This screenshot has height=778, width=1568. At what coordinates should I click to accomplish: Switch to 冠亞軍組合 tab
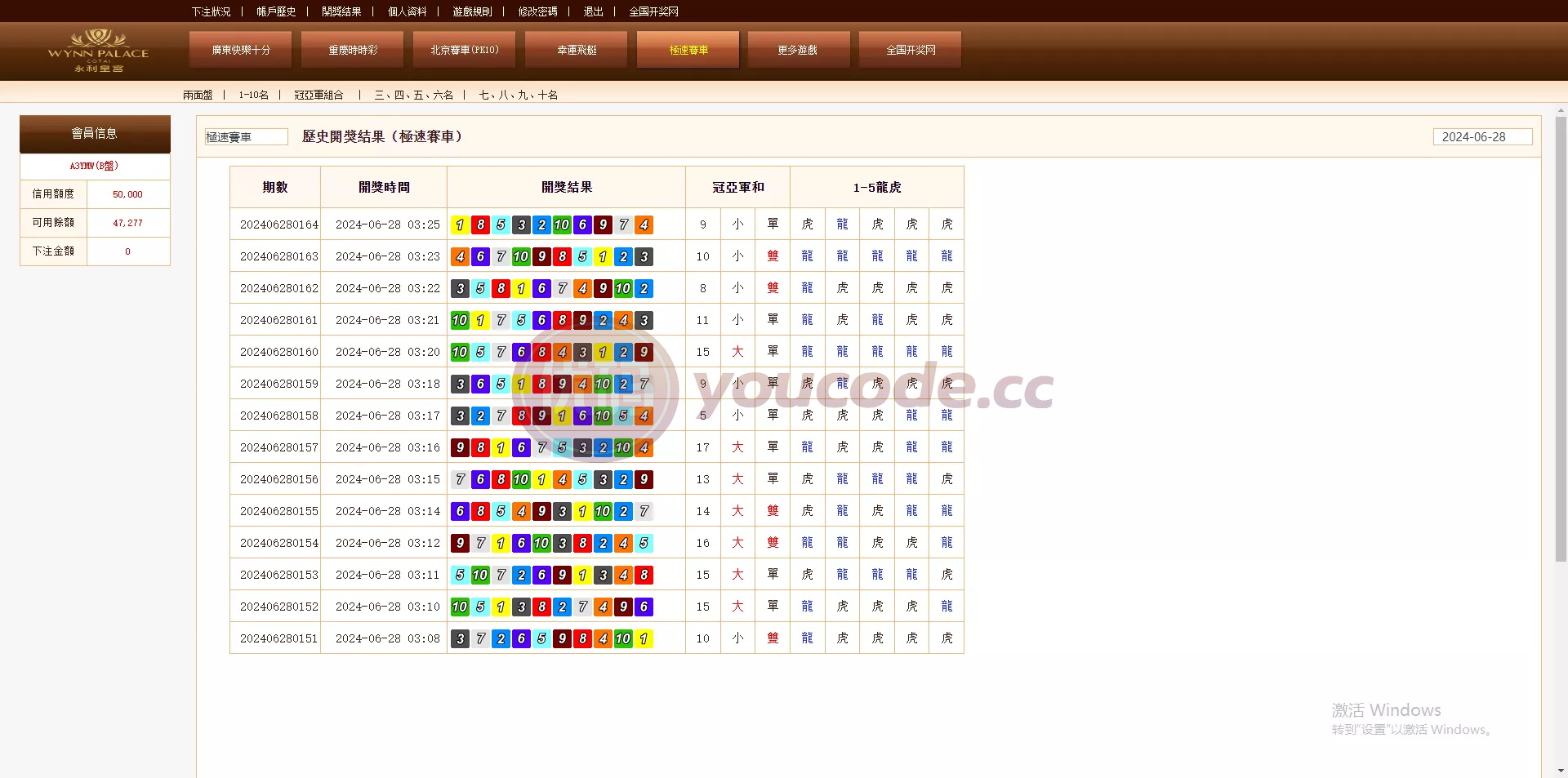pos(318,95)
